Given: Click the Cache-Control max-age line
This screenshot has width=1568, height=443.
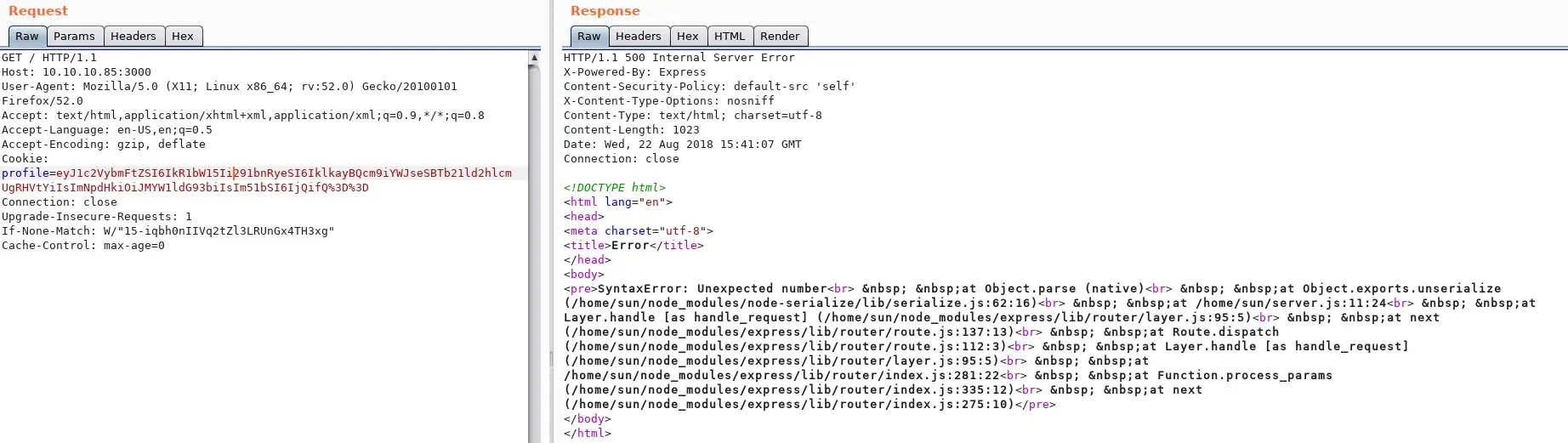Looking at the screenshot, I should click(83, 246).
